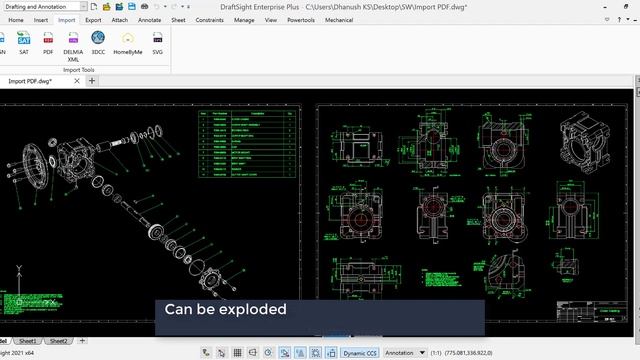The image size is (640, 360).
Task: Close the Import PDF.dwg document tab
Action: [77, 81]
